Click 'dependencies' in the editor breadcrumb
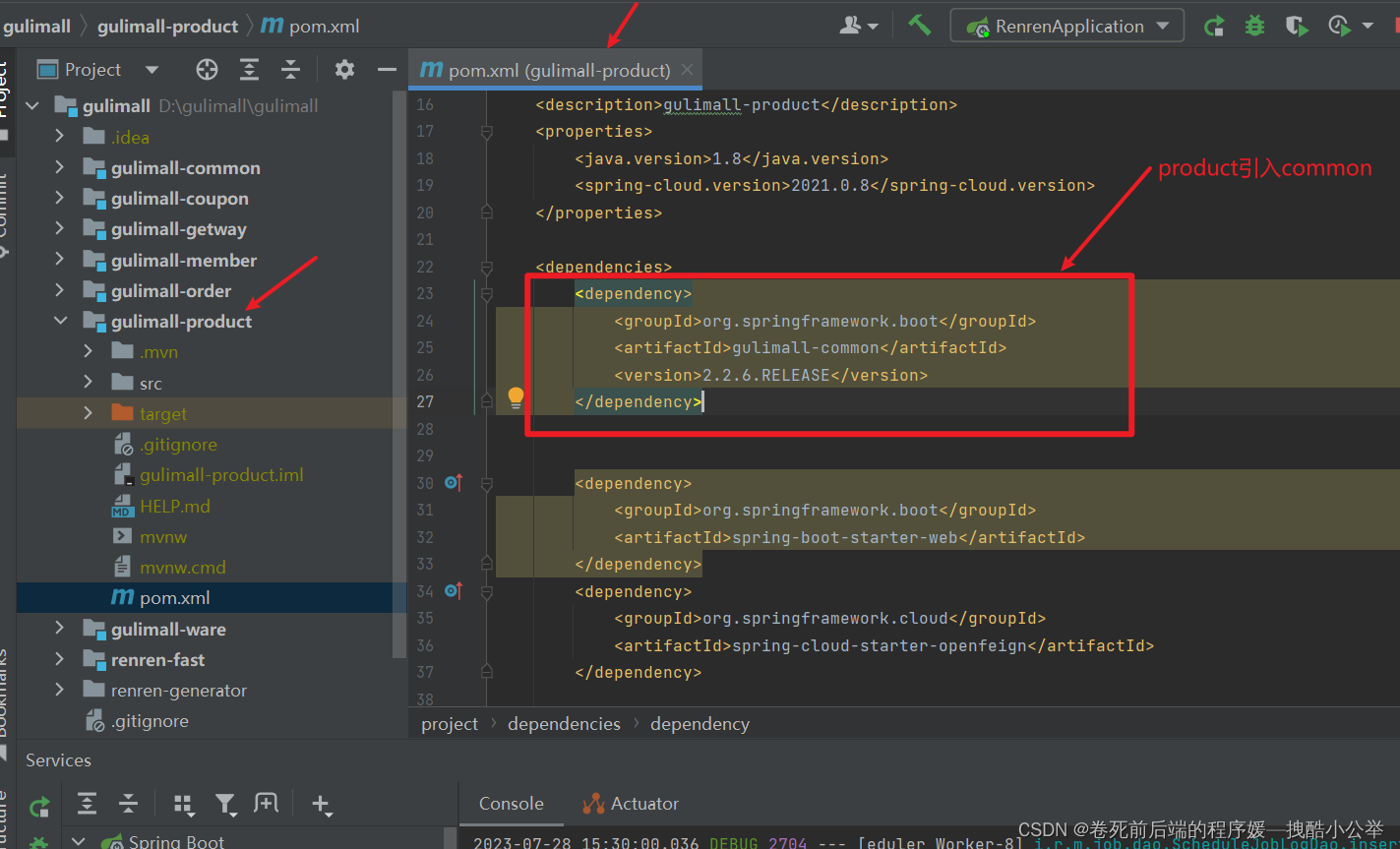The image size is (1400, 849). point(564,723)
